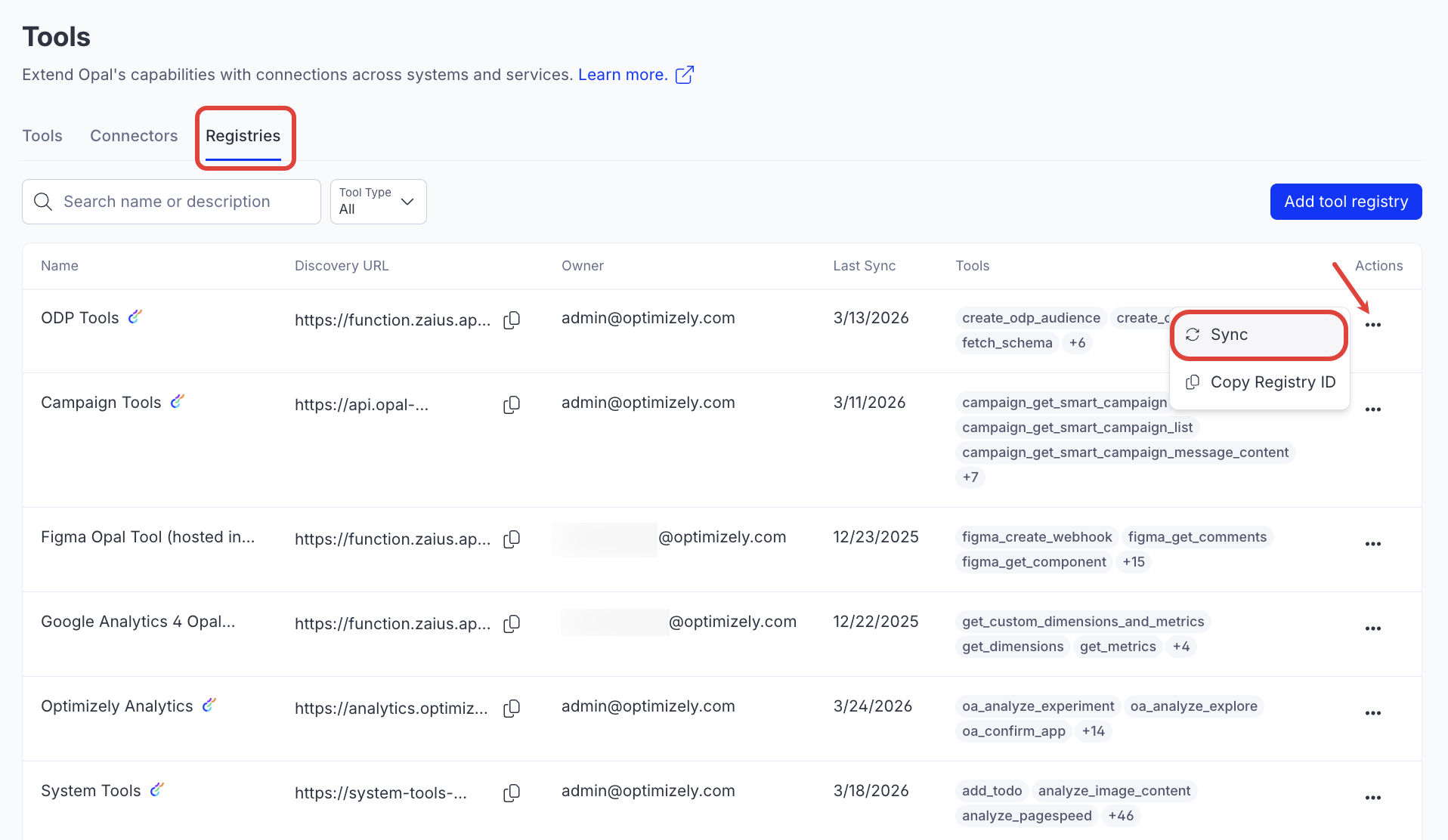The width and height of the screenshot is (1448, 840).
Task: Copy the Figma Opal Tool discovery URL
Action: coord(512,539)
